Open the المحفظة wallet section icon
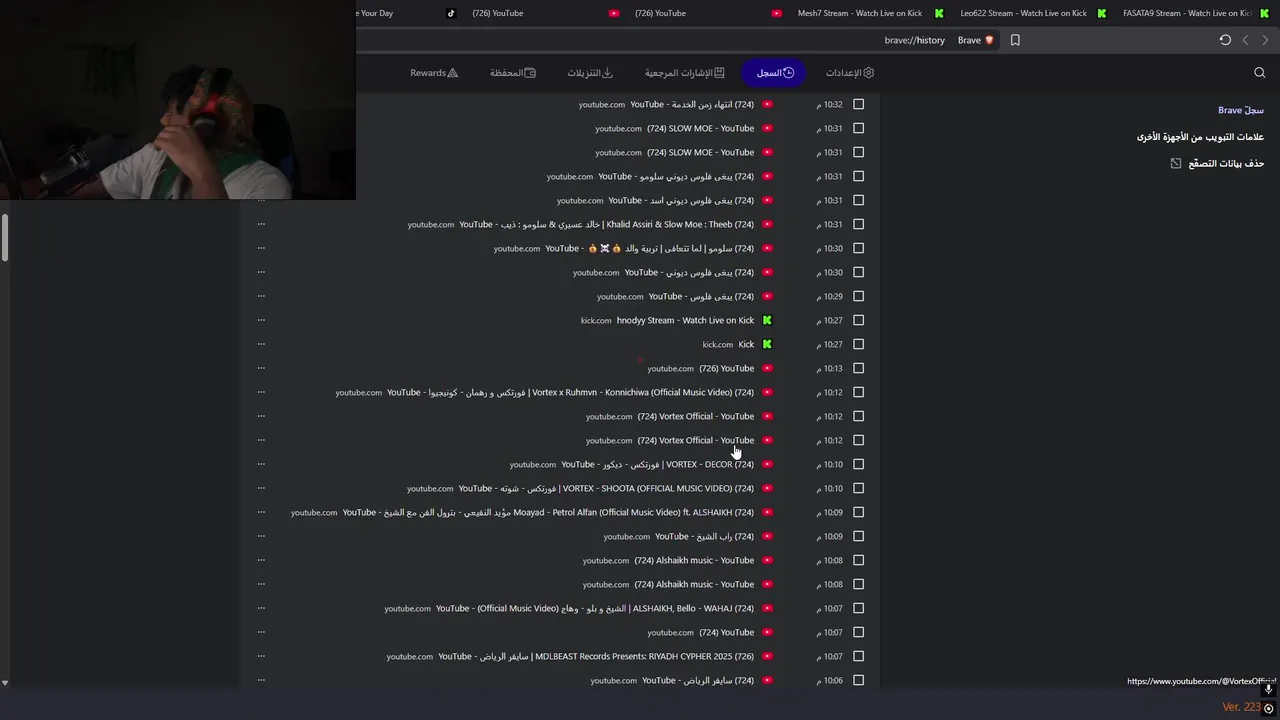Viewport: 1280px width, 720px height. 530,73
